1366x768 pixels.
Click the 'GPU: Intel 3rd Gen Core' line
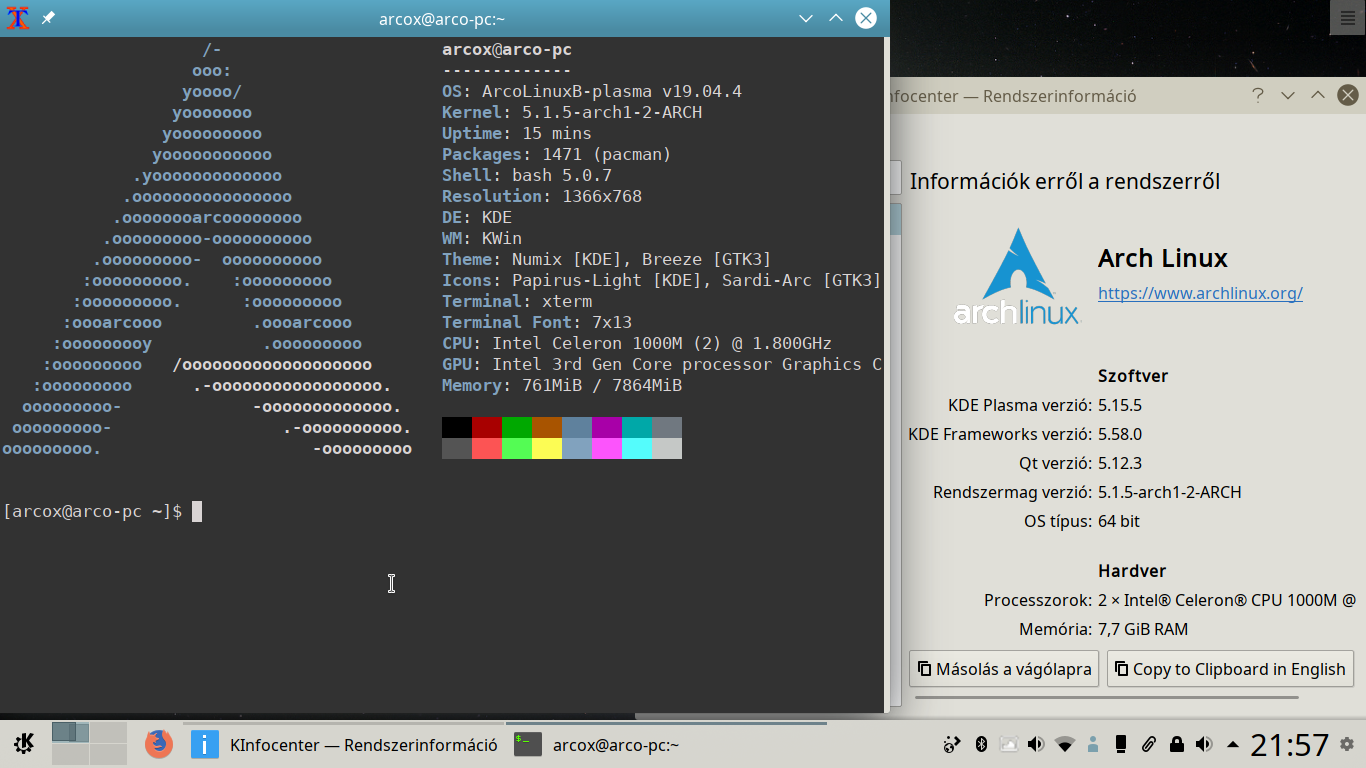click(x=662, y=364)
